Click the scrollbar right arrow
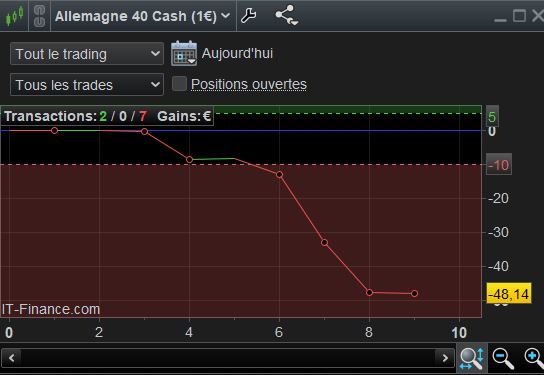The image size is (544, 375). click(x=445, y=358)
